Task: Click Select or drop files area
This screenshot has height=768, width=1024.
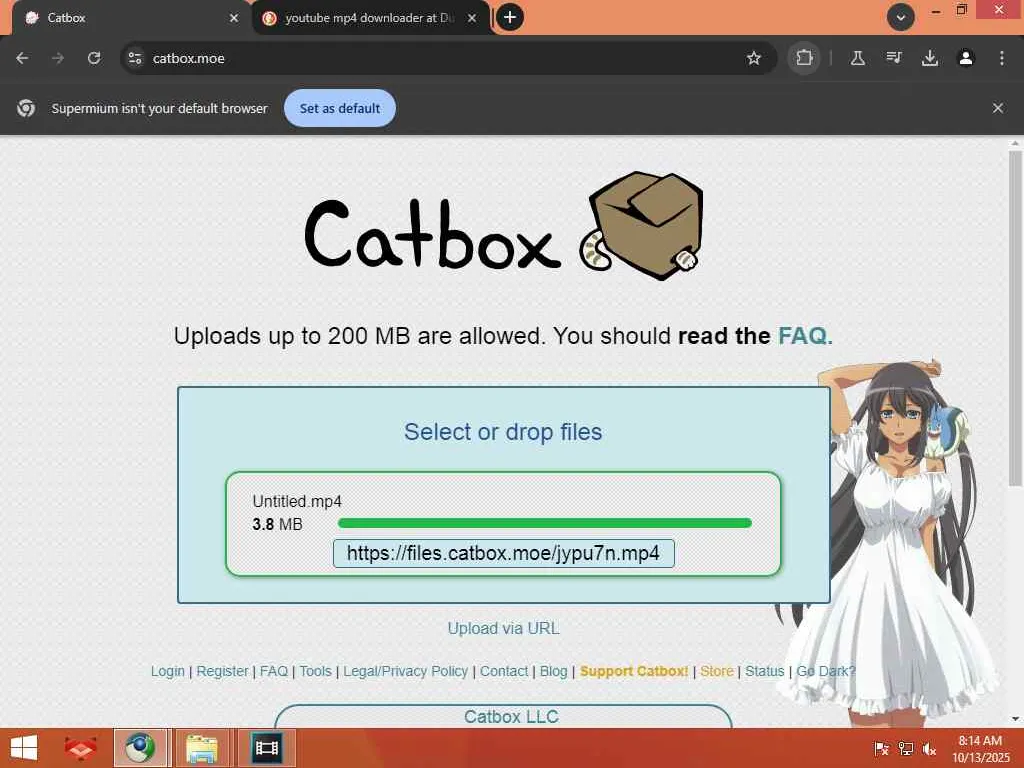Action: click(x=503, y=432)
